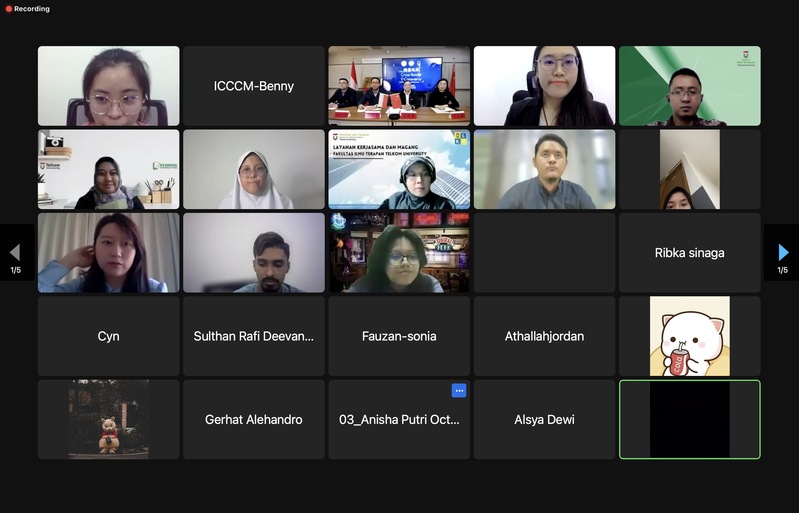
Task: Go to next gallery page arrow
Action: [783, 252]
